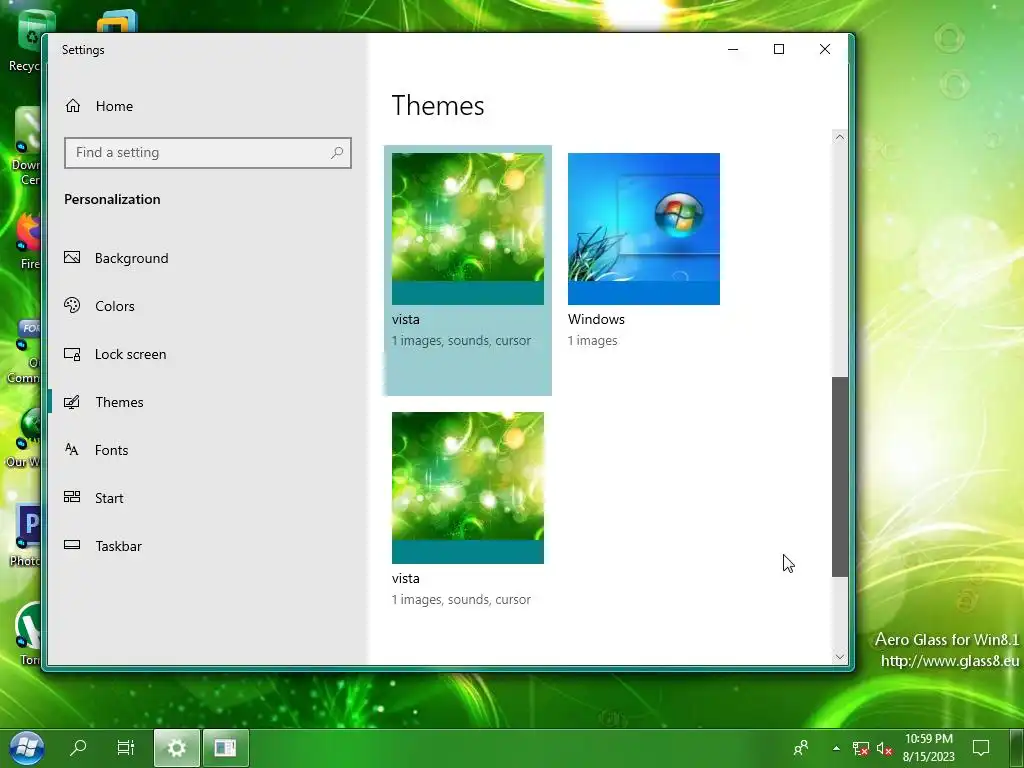Select the highlighted vista theme thumbnail
Image resolution: width=1024 pixels, height=768 pixels.
tap(468, 229)
